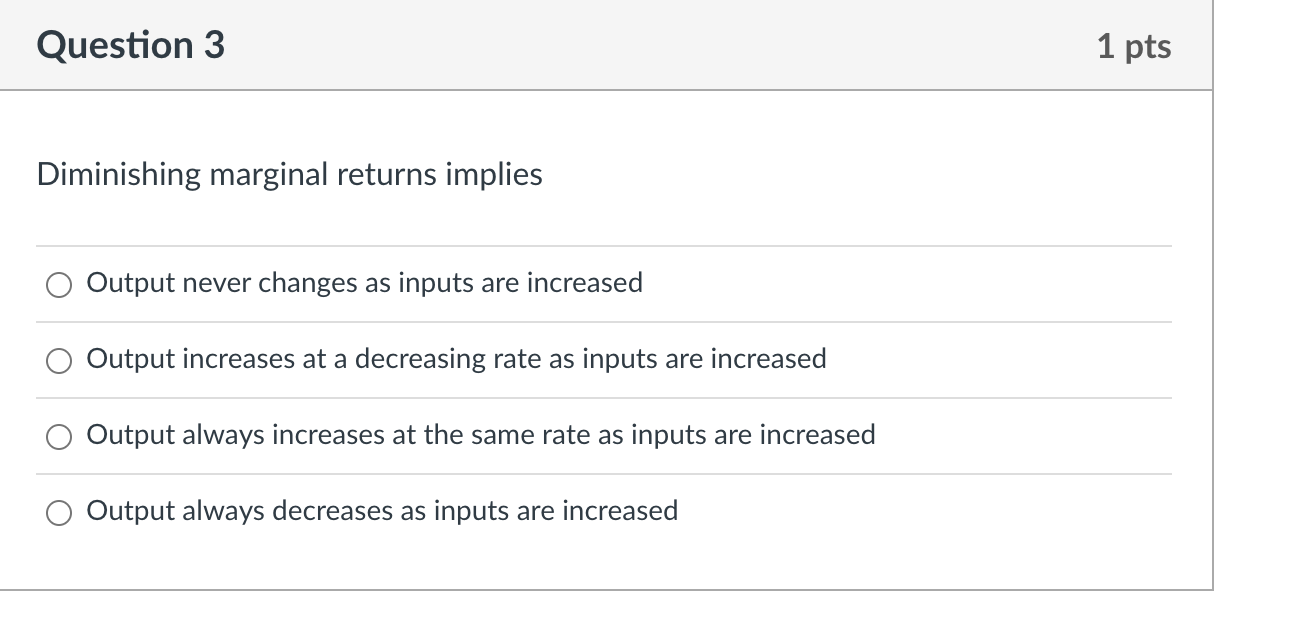Screen dimensions: 1306x630
Task: Click the number "3" in the question heading
Action: 214,46
